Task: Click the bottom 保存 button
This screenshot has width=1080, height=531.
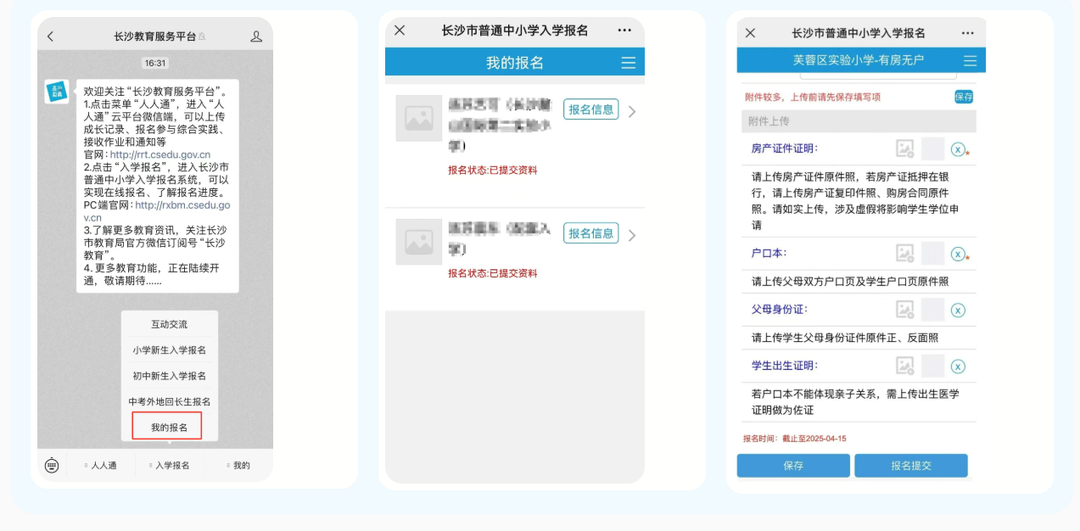Action: tap(793, 466)
